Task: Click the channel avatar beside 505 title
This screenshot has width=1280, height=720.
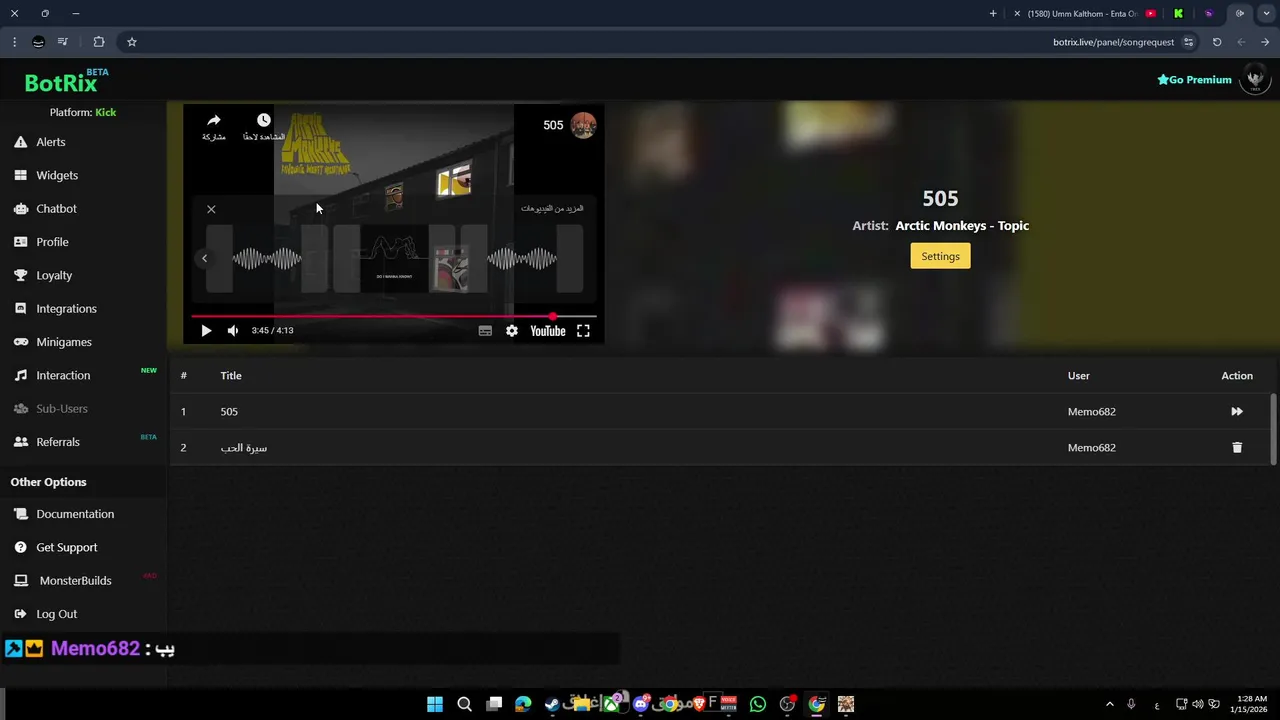Action: (584, 125)
